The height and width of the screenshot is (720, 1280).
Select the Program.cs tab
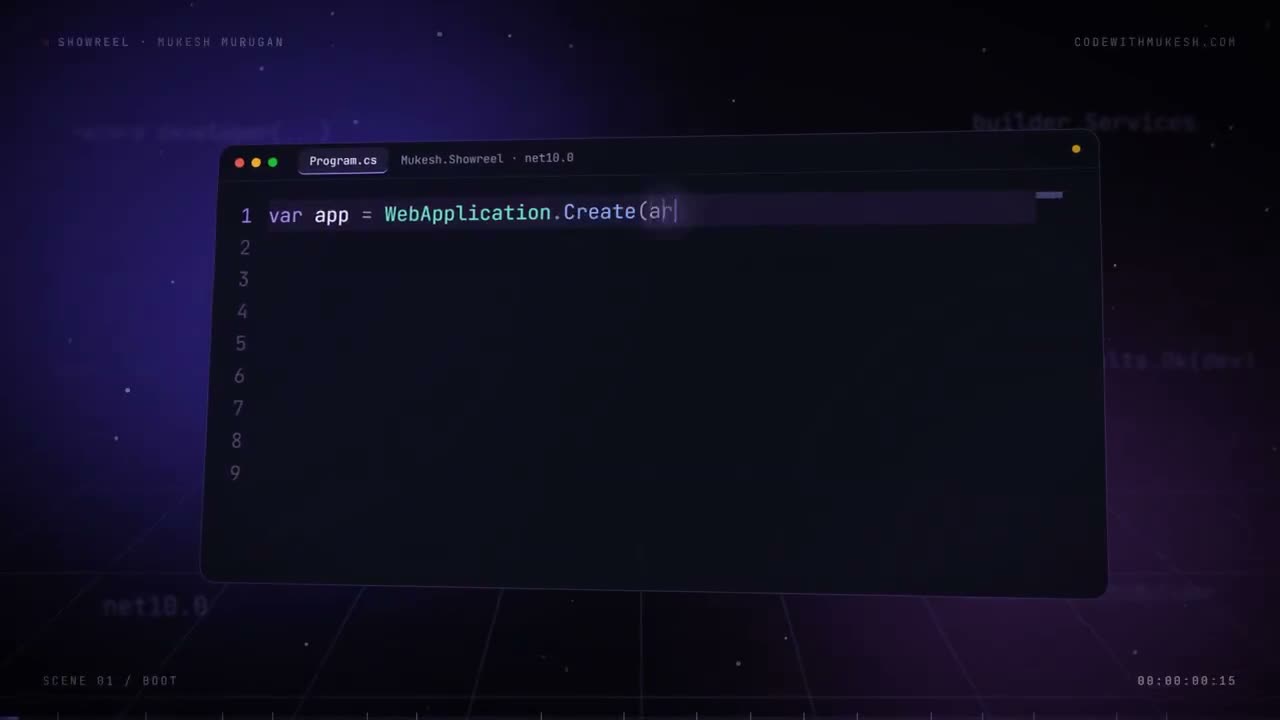[343, 161]
